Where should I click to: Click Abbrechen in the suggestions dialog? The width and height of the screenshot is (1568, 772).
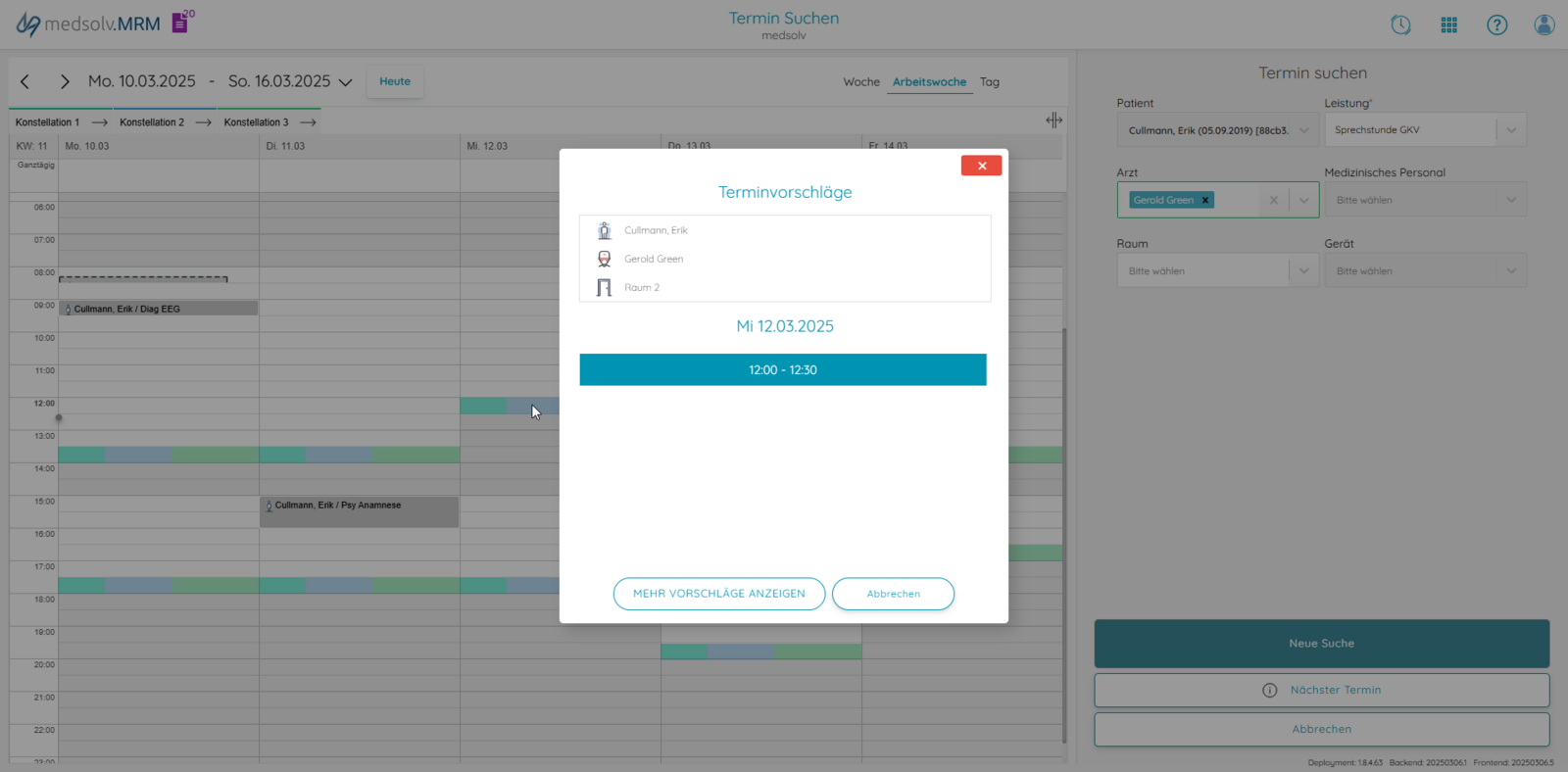(x=893, y=594)
